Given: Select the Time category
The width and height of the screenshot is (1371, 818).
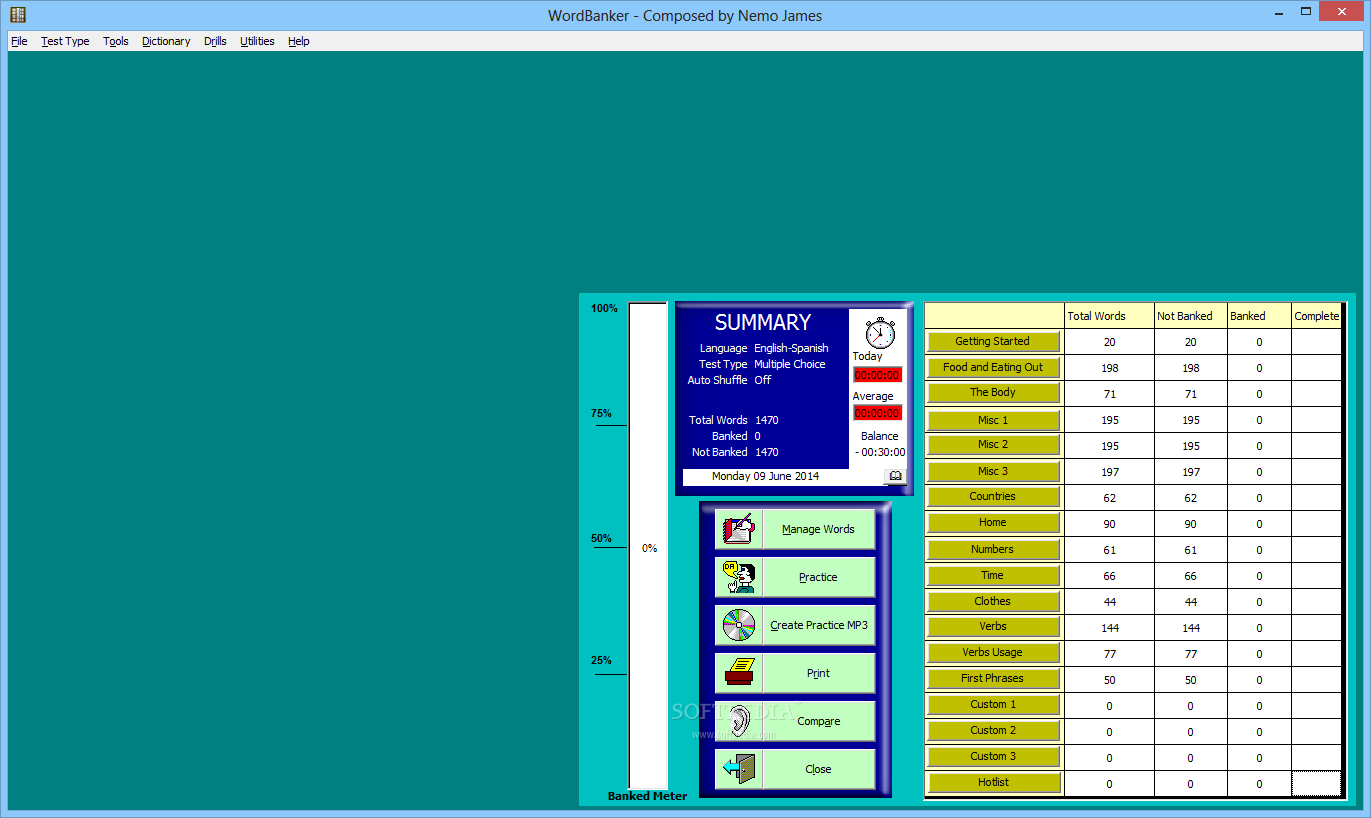Looking at the screenshot, I should coord(993,575).
